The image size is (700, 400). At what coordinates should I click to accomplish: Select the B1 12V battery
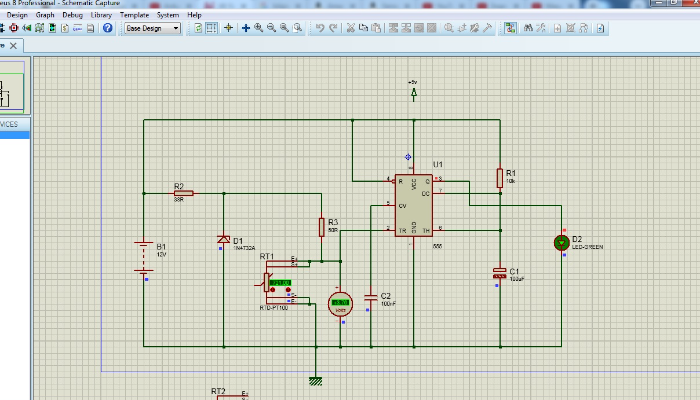(143, 257)
